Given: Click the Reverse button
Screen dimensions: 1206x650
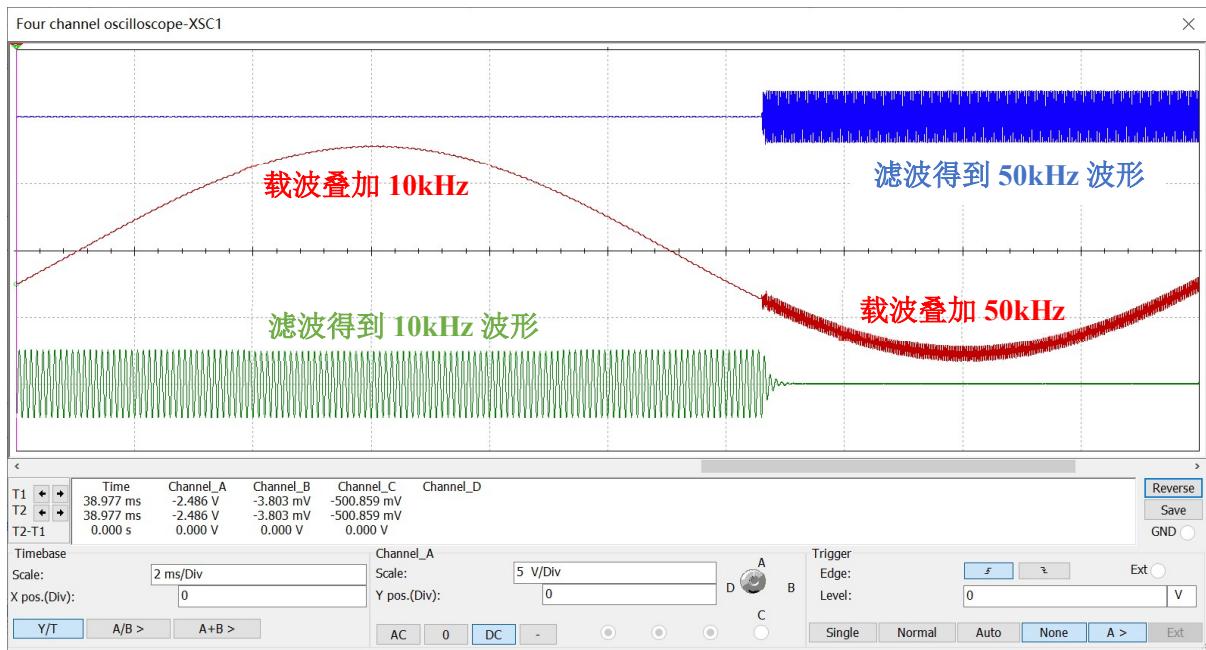Looking at the screenshot, I should coord(1173,488).
